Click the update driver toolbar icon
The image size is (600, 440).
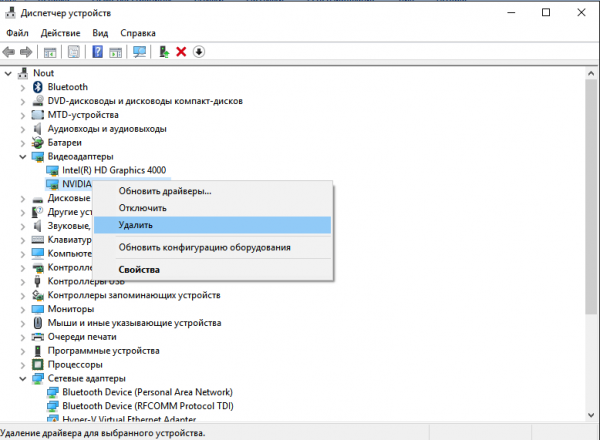[x=164, y=52]
